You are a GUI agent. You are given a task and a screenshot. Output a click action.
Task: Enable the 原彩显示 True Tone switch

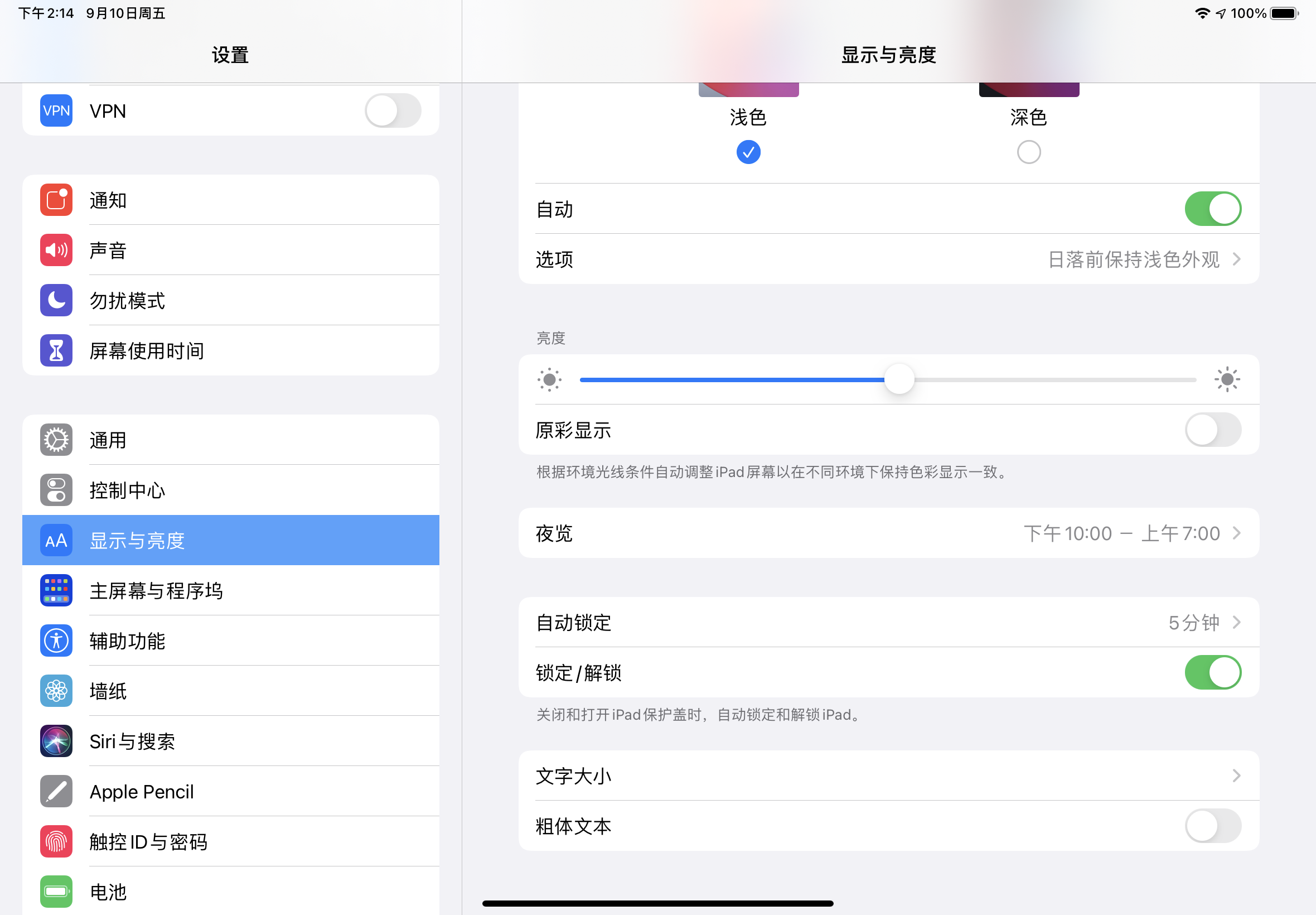(x=1212, y=430)
